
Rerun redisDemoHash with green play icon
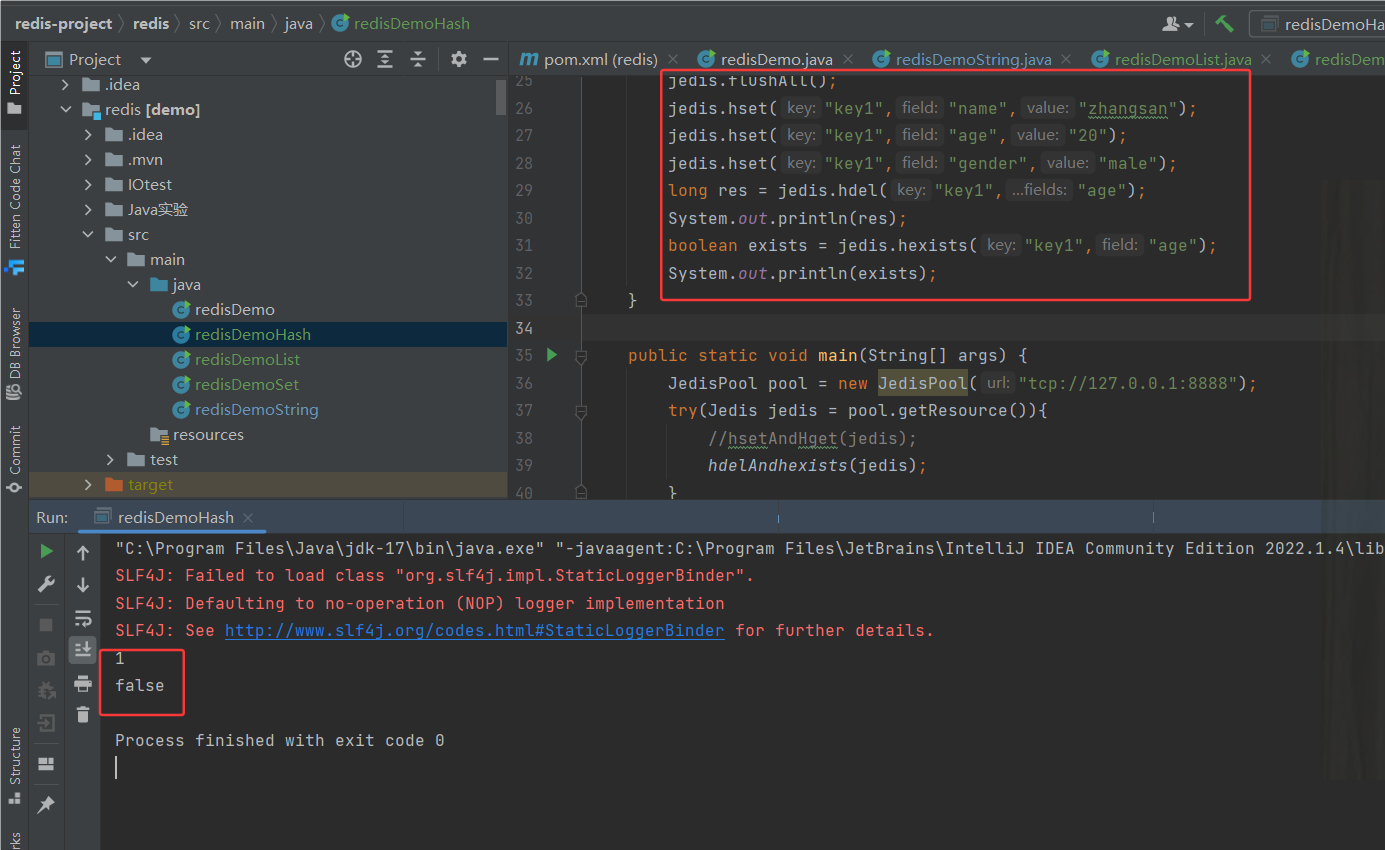click(46, 551)
